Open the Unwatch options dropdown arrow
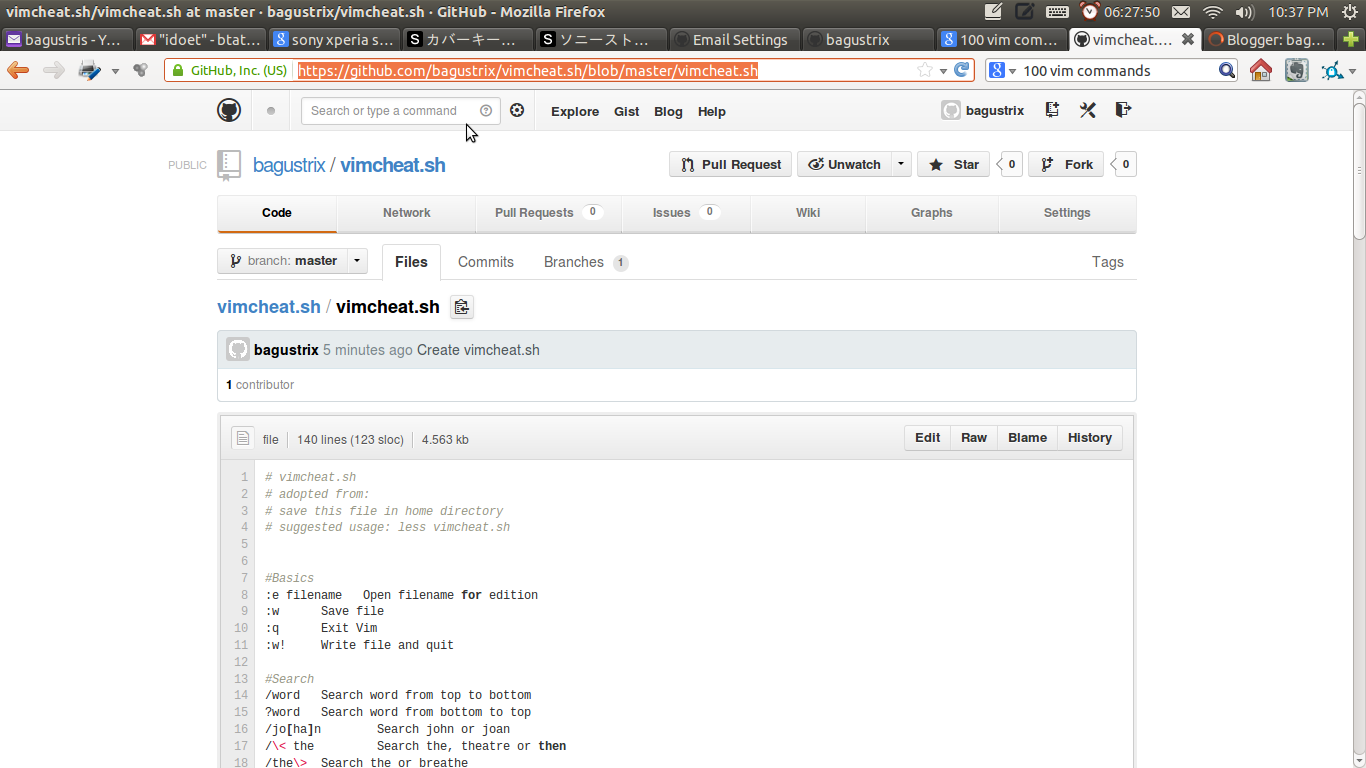This screenshot has width=1366, height=768. click(x=901, y=165)
